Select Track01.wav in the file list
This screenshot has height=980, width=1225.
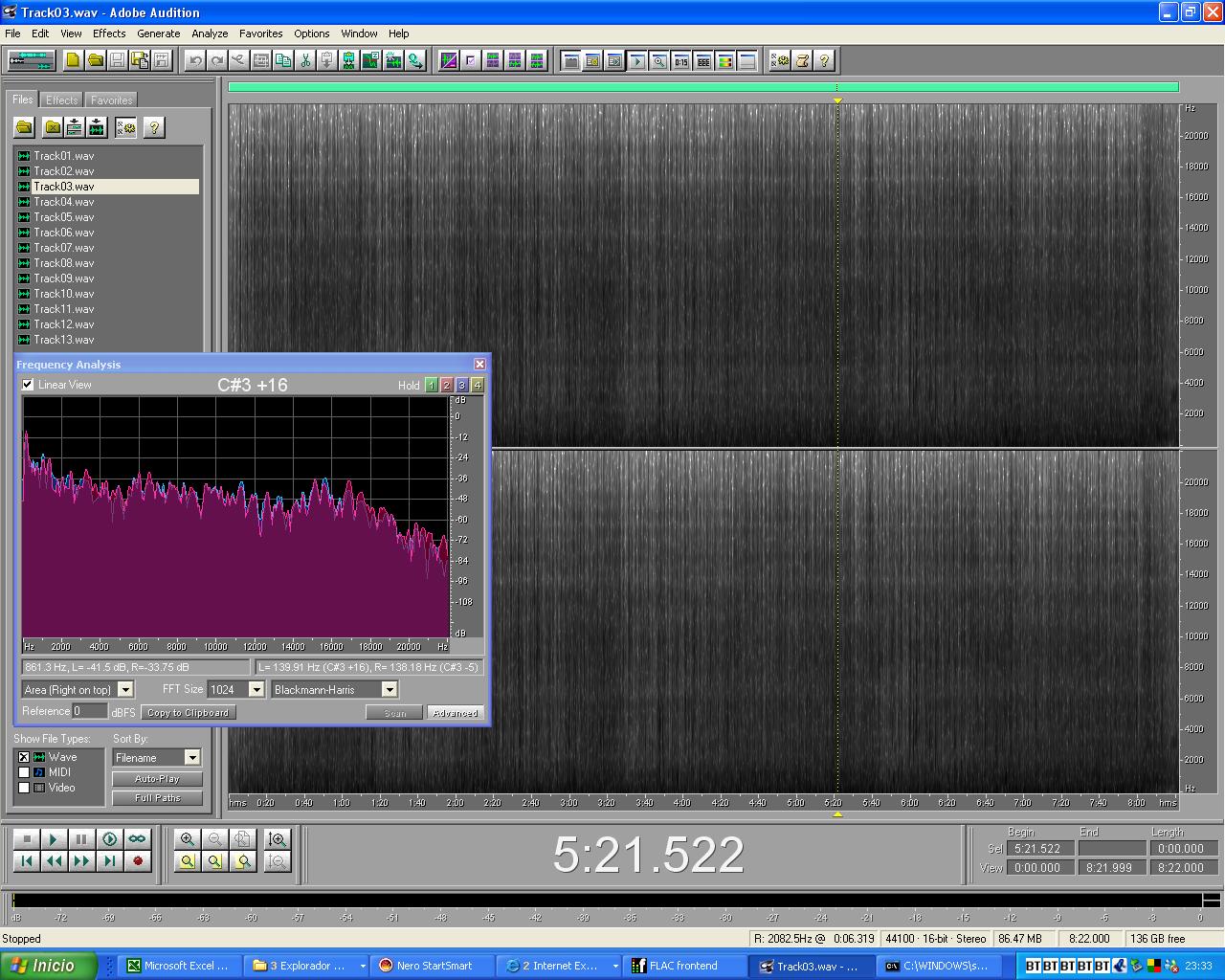(64, 156)
